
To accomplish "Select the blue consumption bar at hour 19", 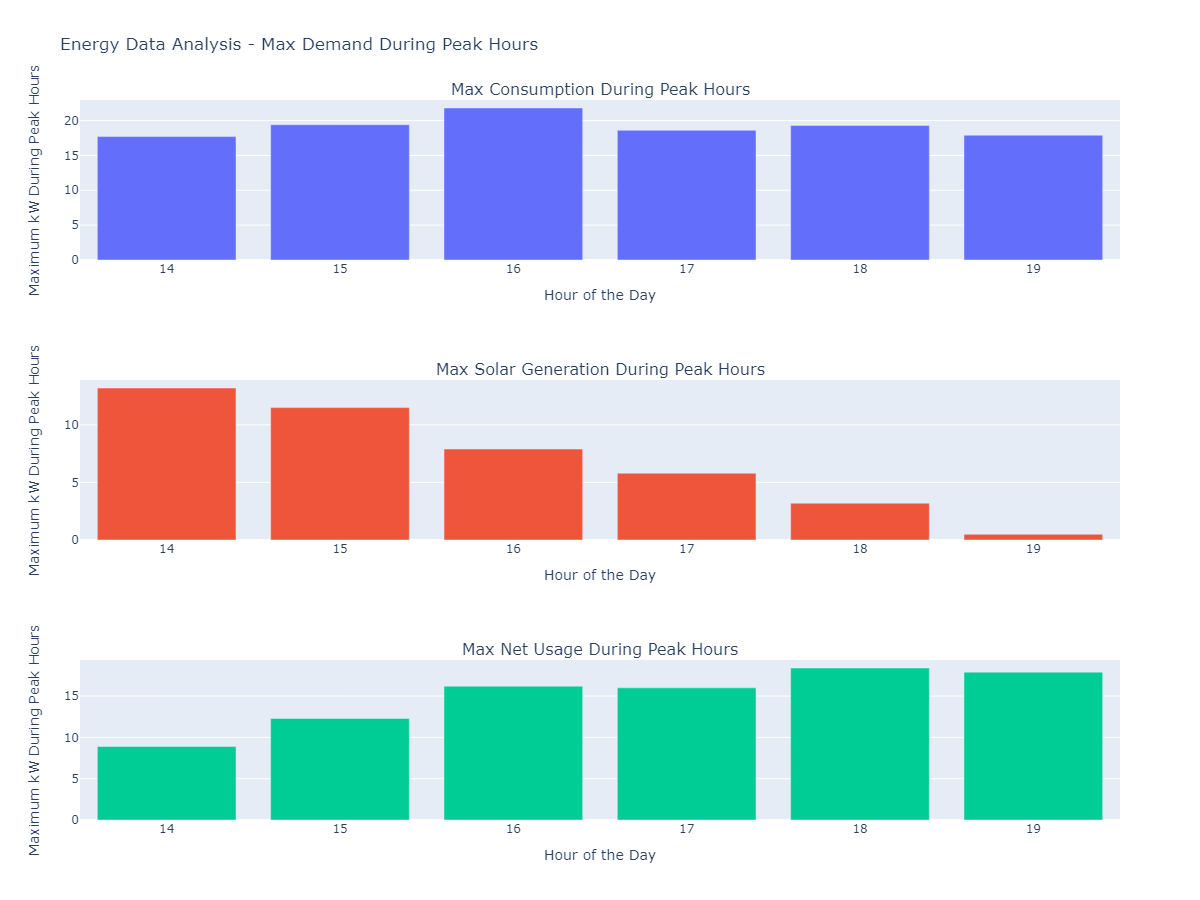I will (x=1033, y=198).
